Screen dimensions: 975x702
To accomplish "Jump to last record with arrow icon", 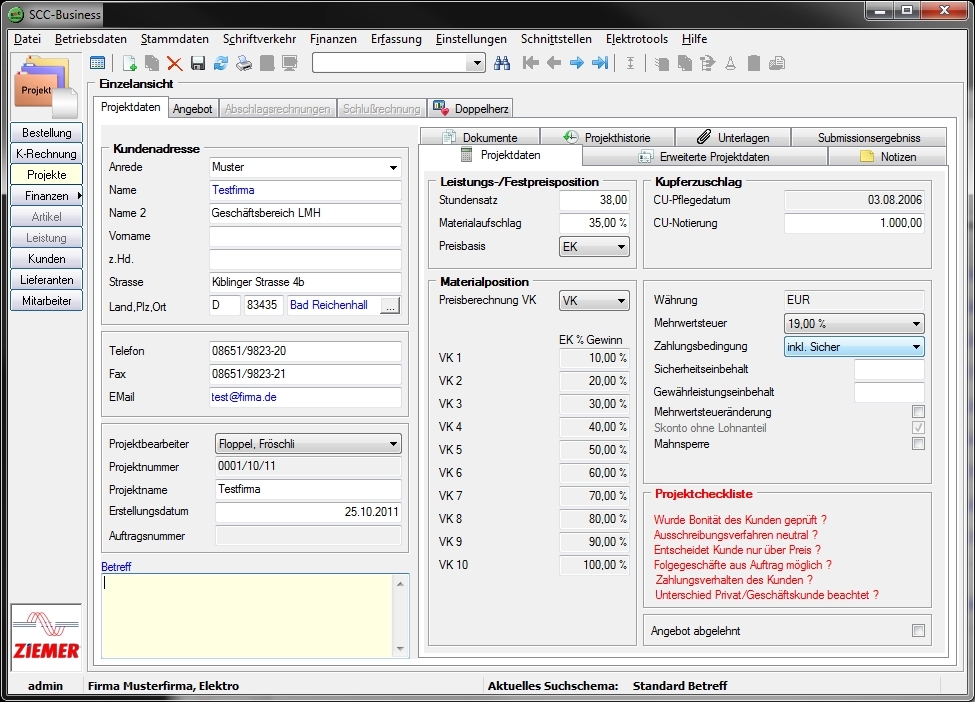I will [x=599, y=62].
